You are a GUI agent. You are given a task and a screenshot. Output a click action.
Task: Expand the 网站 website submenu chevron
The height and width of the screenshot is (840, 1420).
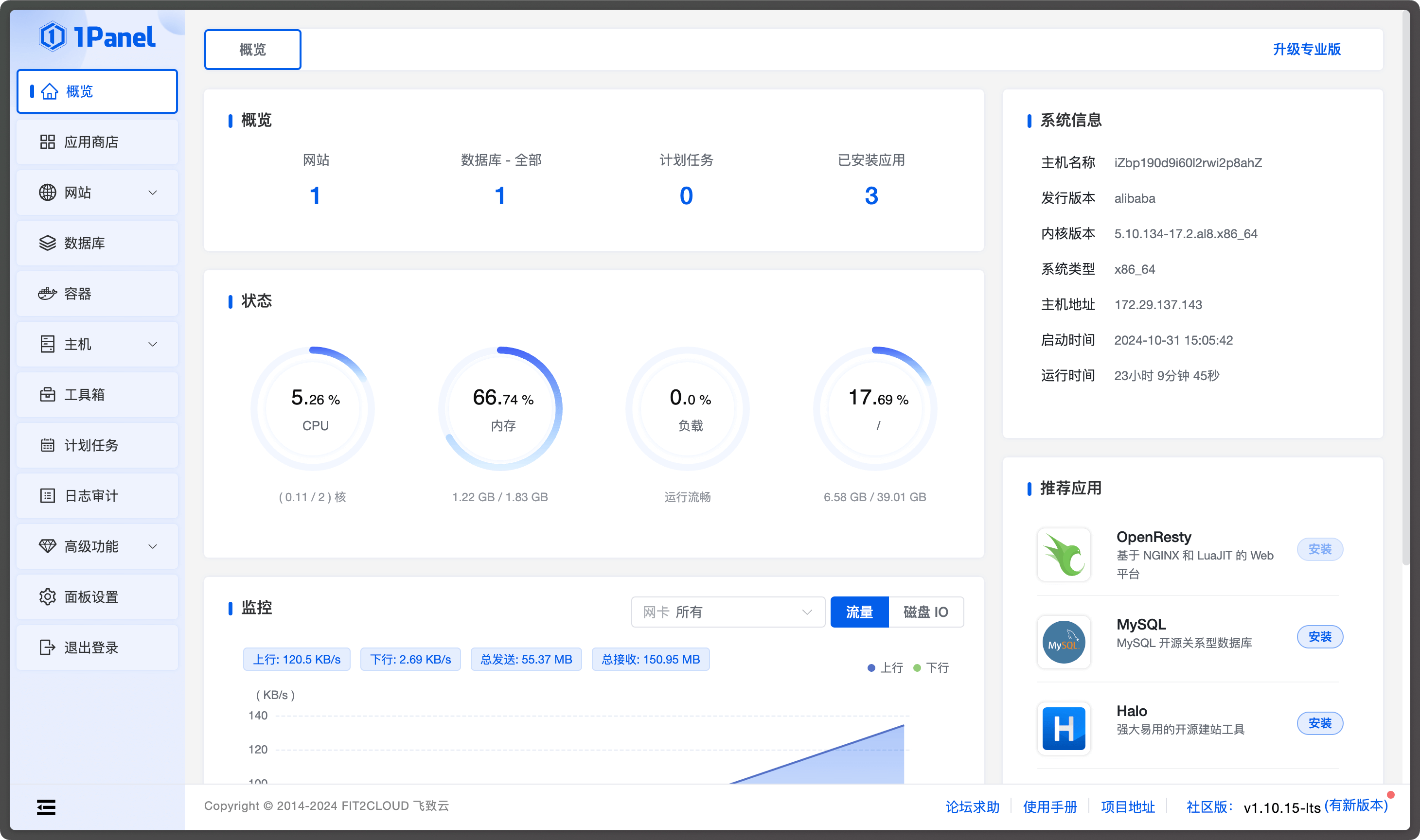152,192
